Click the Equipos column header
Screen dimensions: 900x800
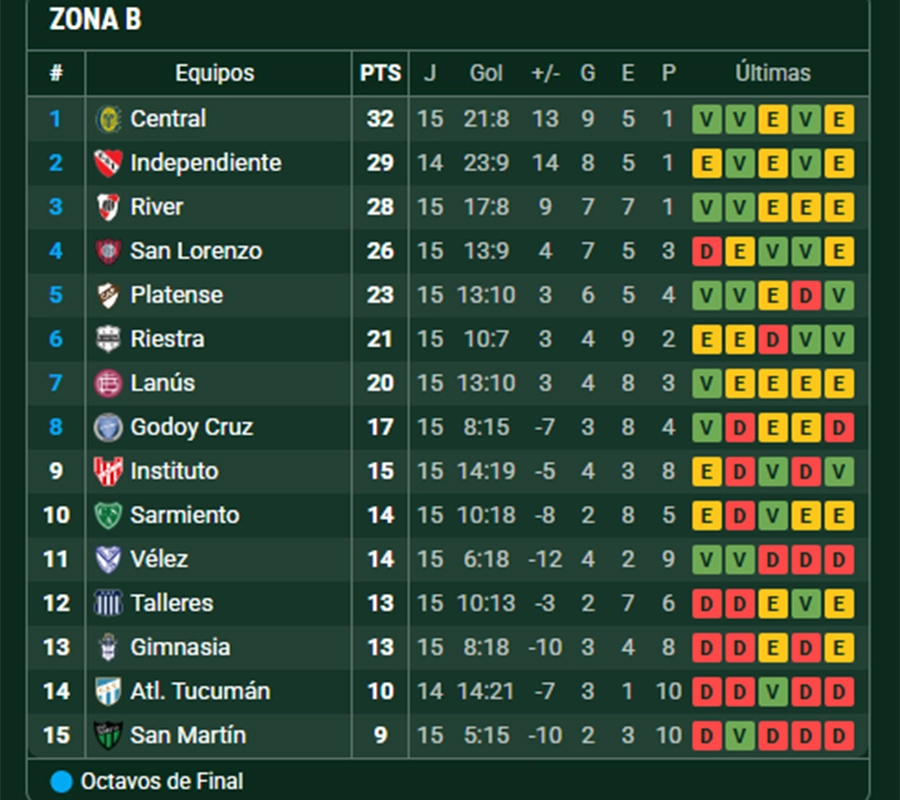(x=215, y=73)
